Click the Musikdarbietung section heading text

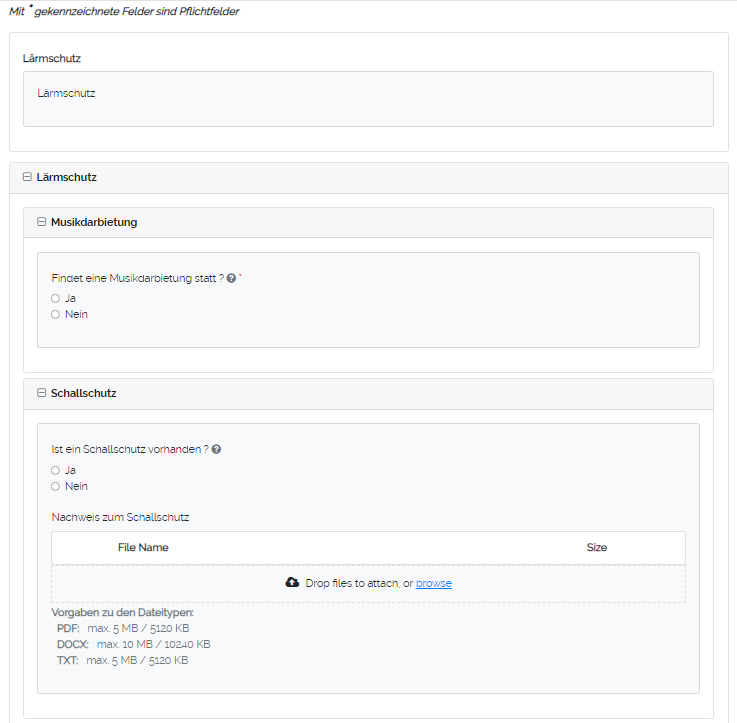click(x=94, y=222)
